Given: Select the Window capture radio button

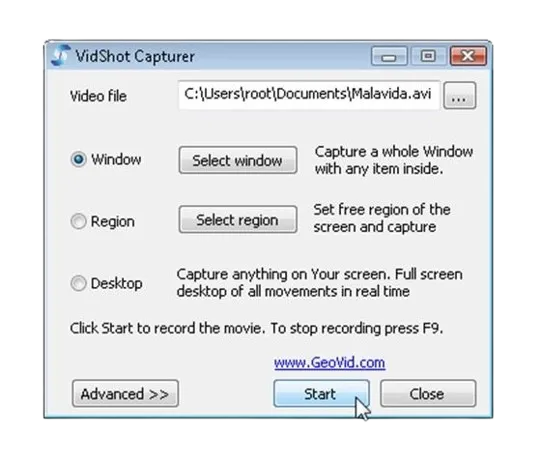Looking at the screenshot, I should (x=78, y=159).
